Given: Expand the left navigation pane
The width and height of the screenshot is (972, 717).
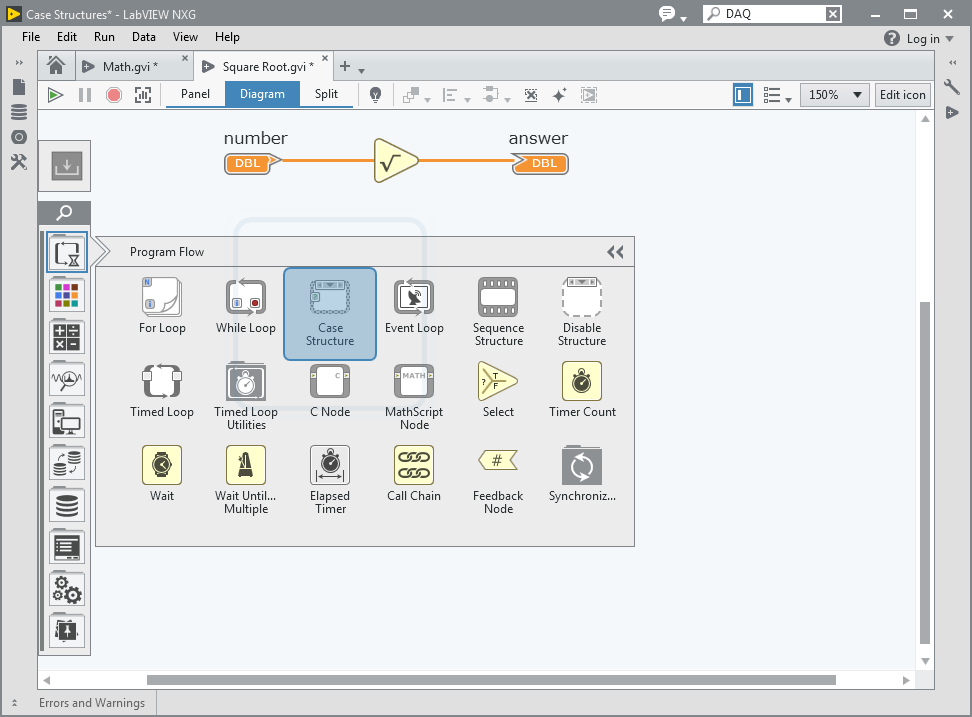Looking at the screenshot, I should [19, 63].
